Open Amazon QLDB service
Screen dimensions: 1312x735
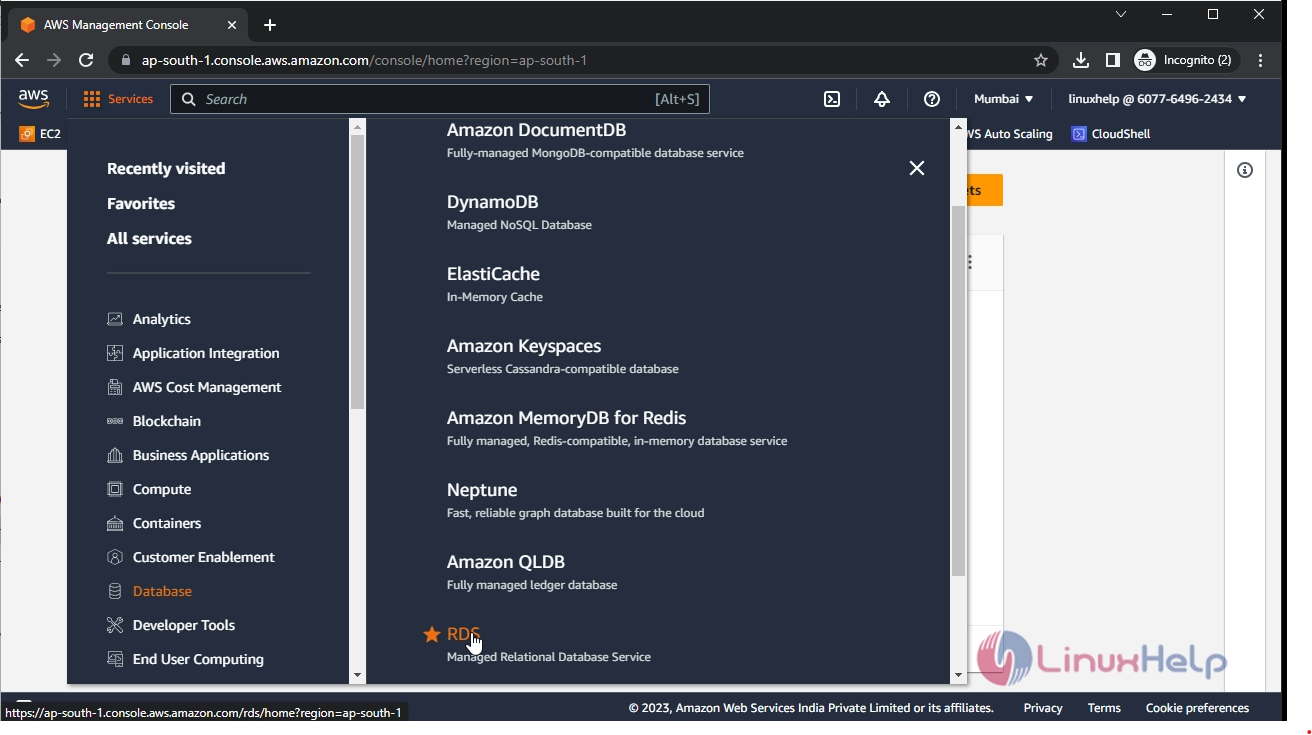point(506,562)
